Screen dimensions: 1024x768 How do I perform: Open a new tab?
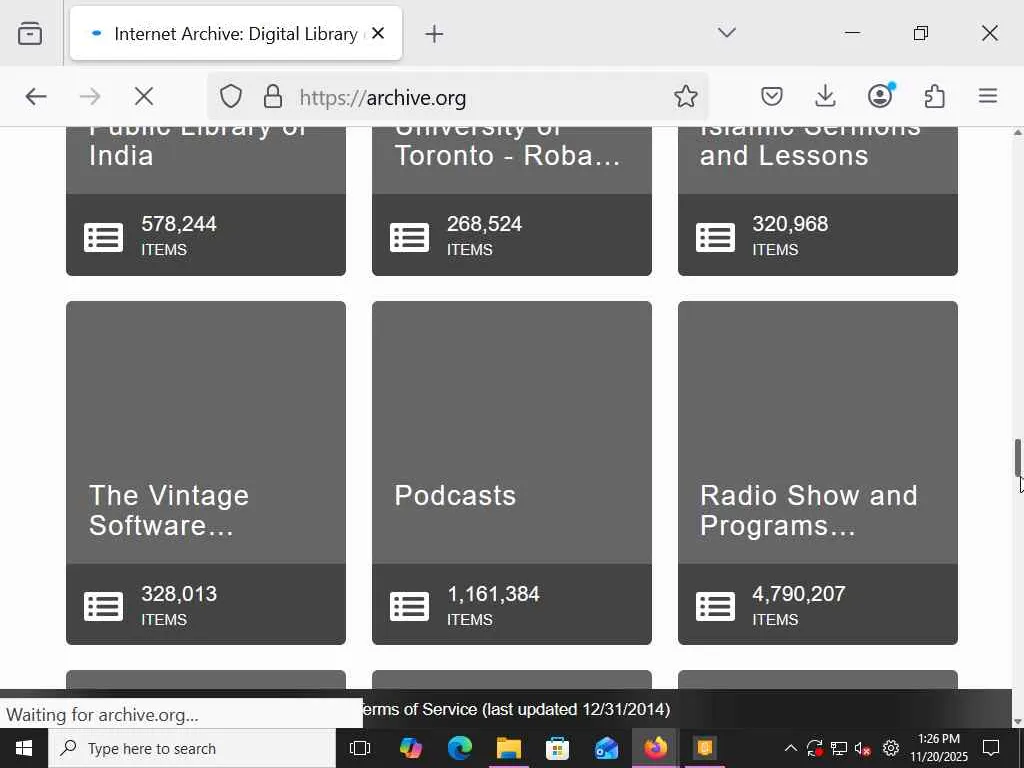point(434,34)
